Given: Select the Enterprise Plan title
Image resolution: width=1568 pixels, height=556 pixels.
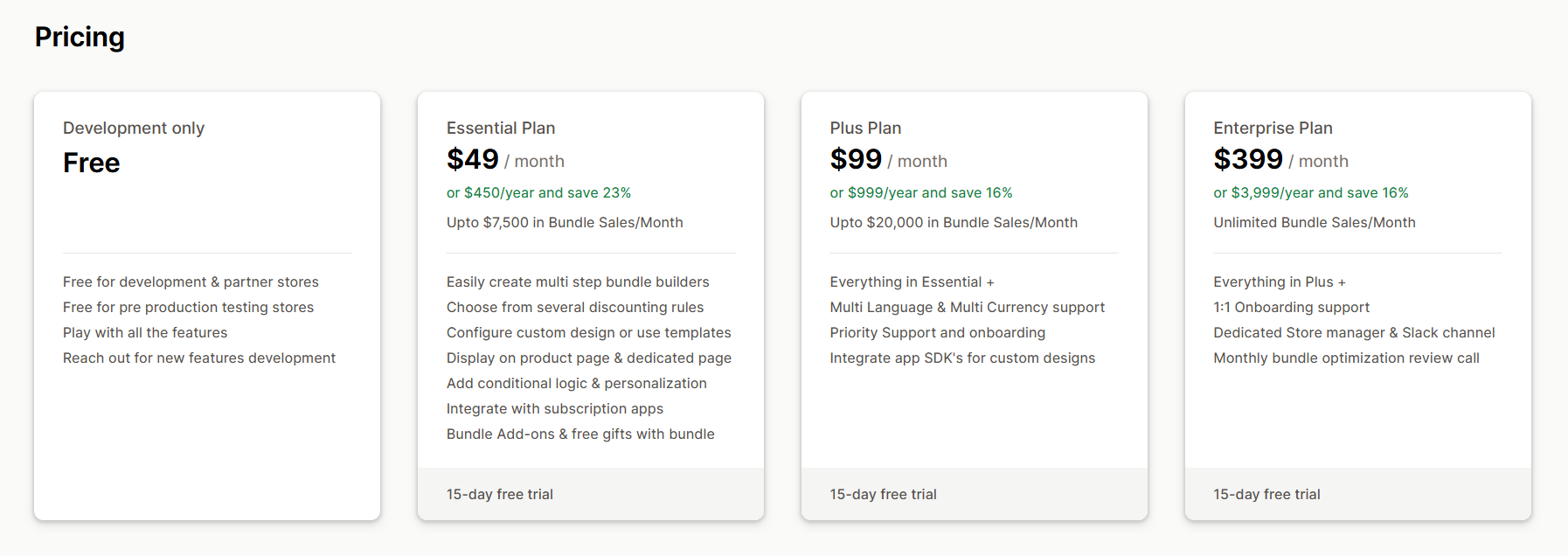Looking at the screenshot, I should 1273,128.
